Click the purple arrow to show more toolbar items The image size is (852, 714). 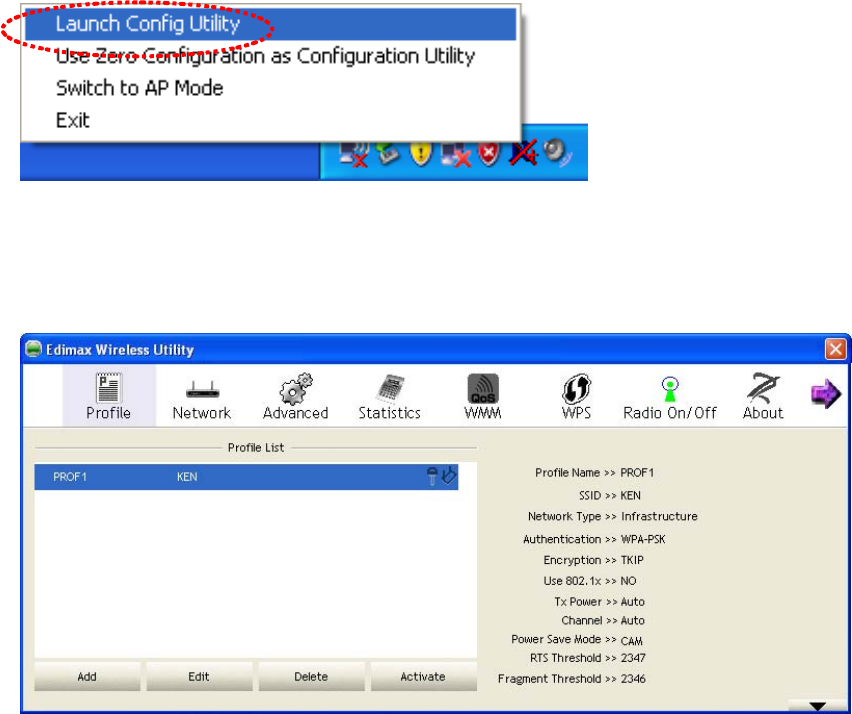click(825, 393)
